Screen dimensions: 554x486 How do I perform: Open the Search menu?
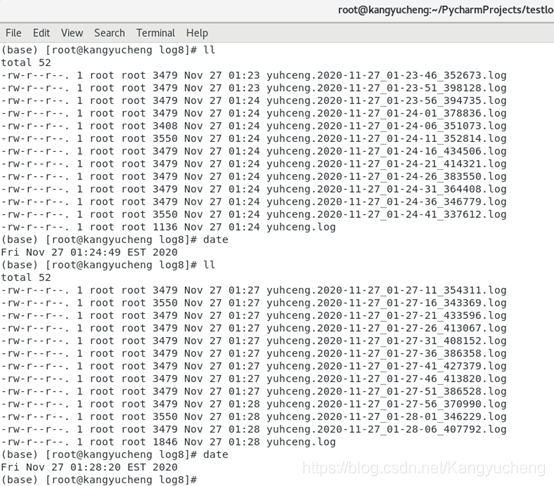pos(109,33)
